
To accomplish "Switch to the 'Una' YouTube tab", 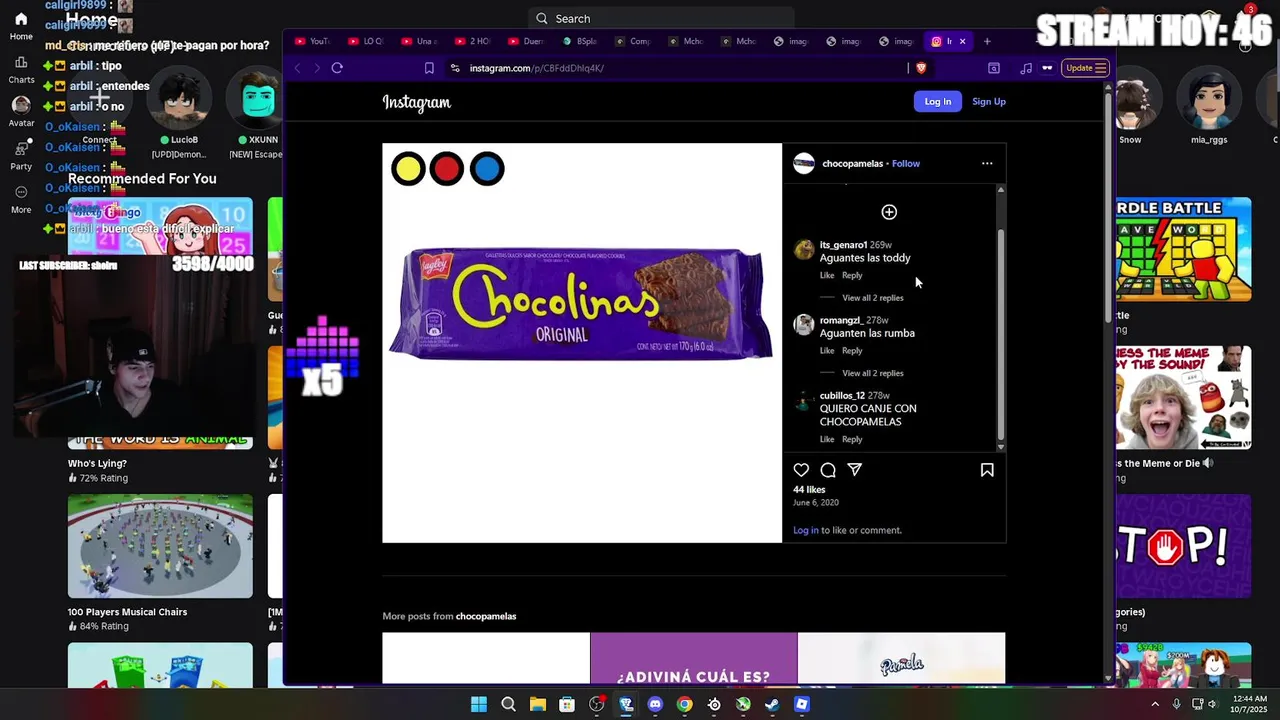I will click(x=419, y=41).
